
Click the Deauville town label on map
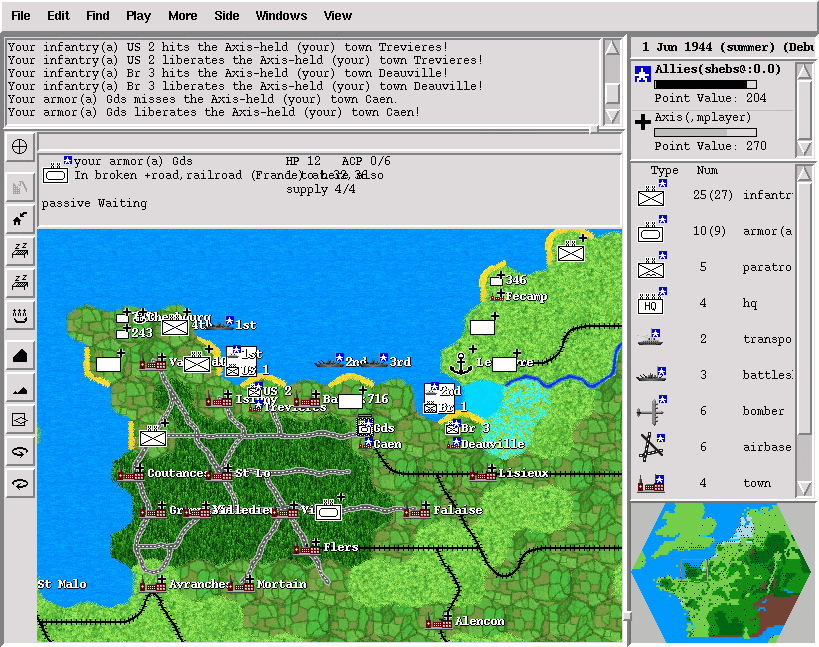tap(493, 444)
